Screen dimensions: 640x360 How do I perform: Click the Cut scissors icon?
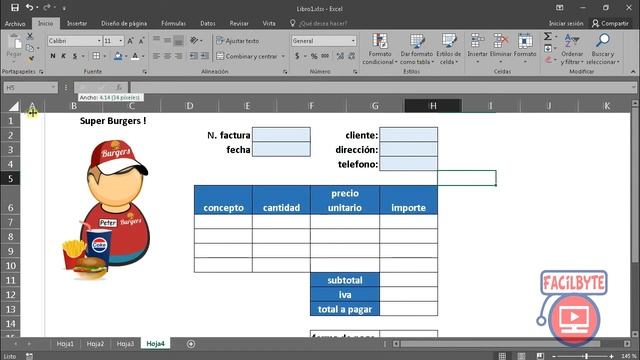coord(30,36)
